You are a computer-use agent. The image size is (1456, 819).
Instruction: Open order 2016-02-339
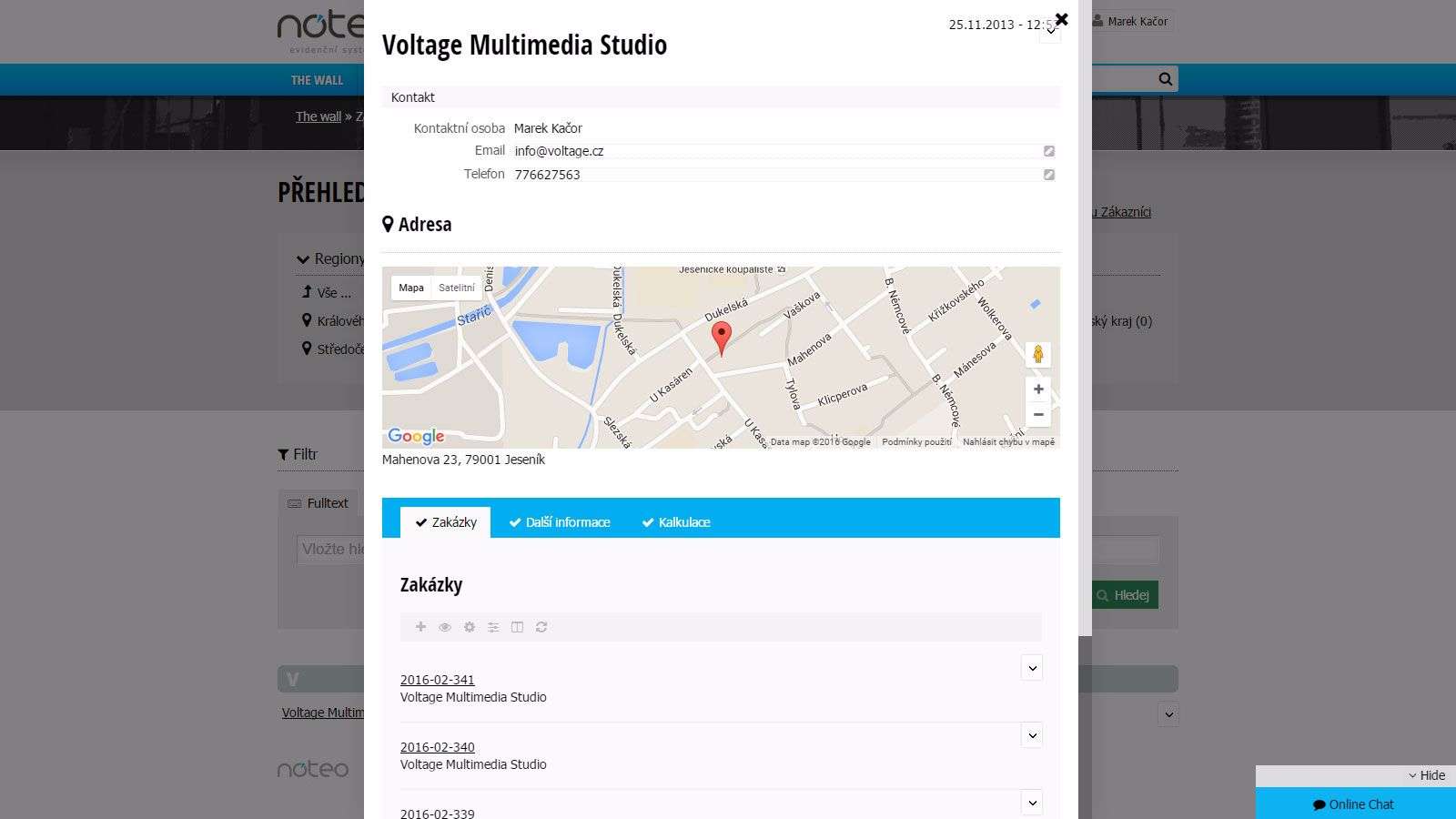click(438, 814)
